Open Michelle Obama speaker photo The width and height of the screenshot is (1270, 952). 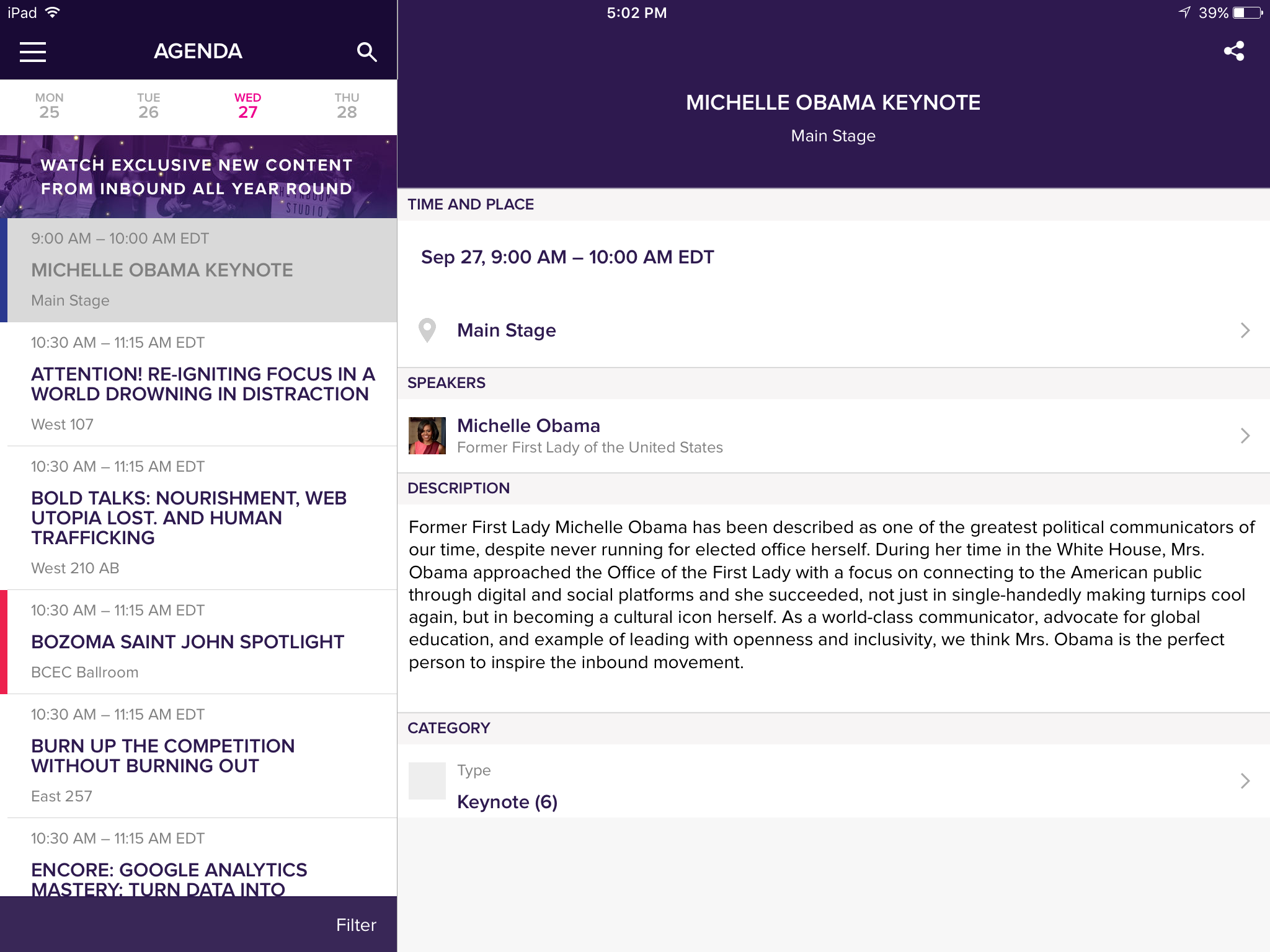coord(427,436)
